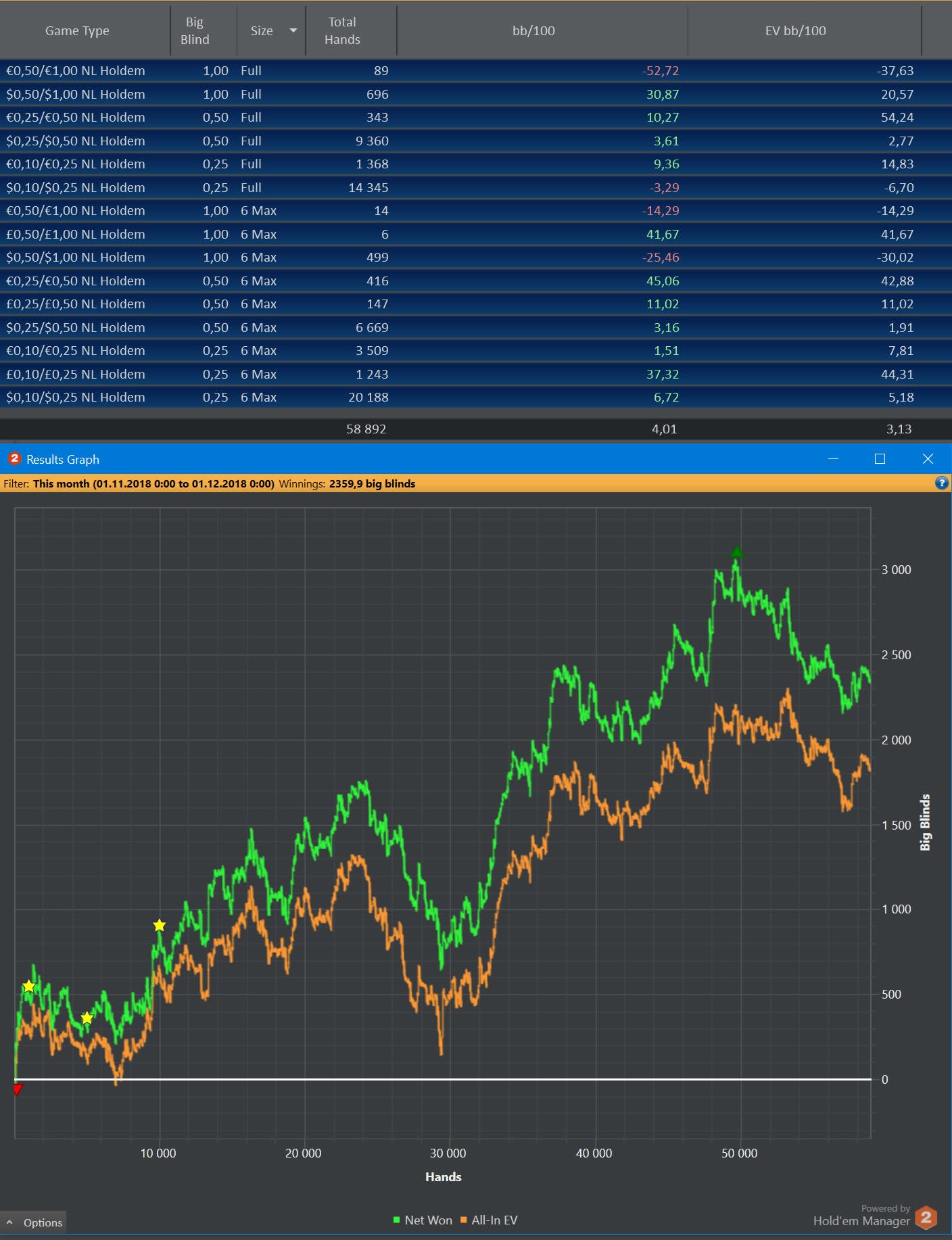Click the 20 188 total hands cell
Screen dimensions: 952x1240
pyautogui.click(x=368, y=397)
